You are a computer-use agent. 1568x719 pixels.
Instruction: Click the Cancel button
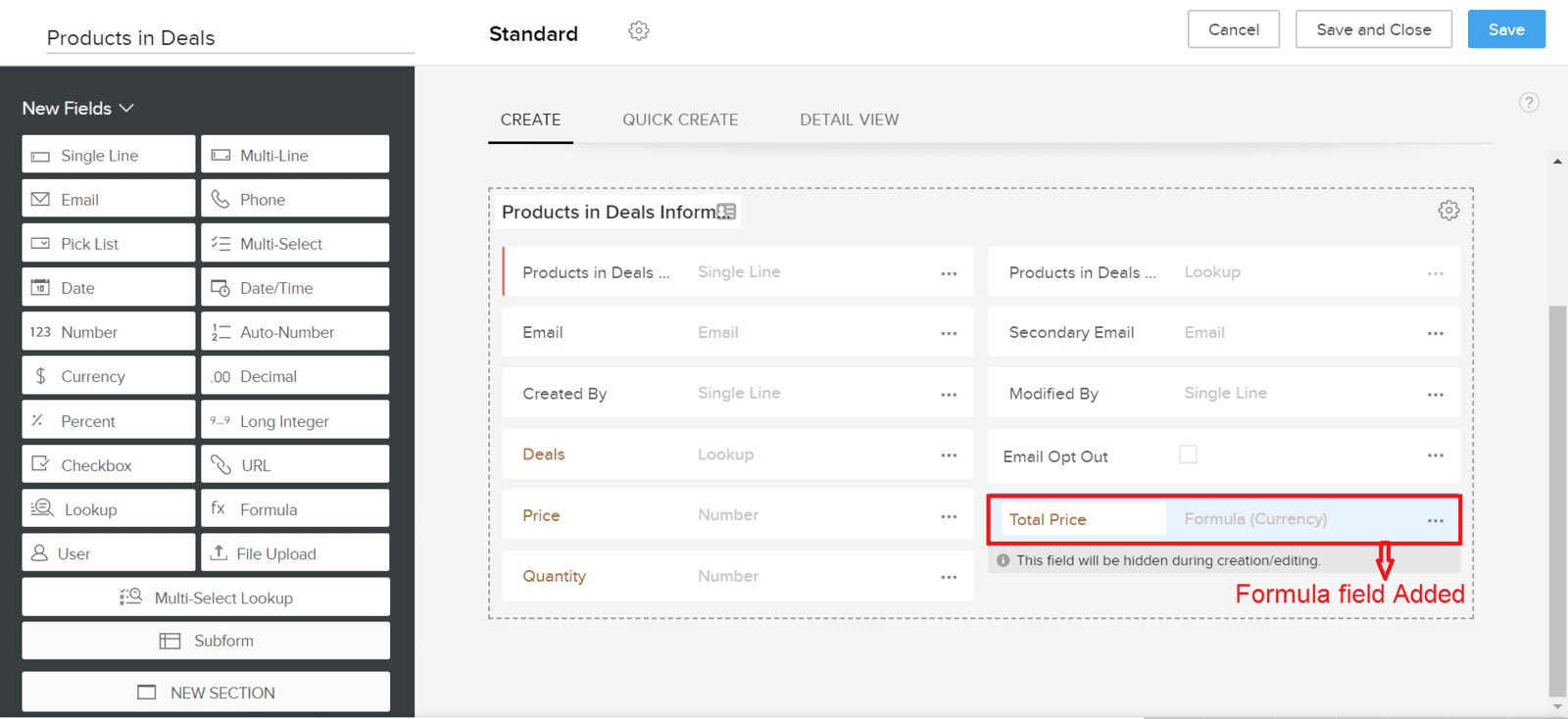pos(1233,29)
